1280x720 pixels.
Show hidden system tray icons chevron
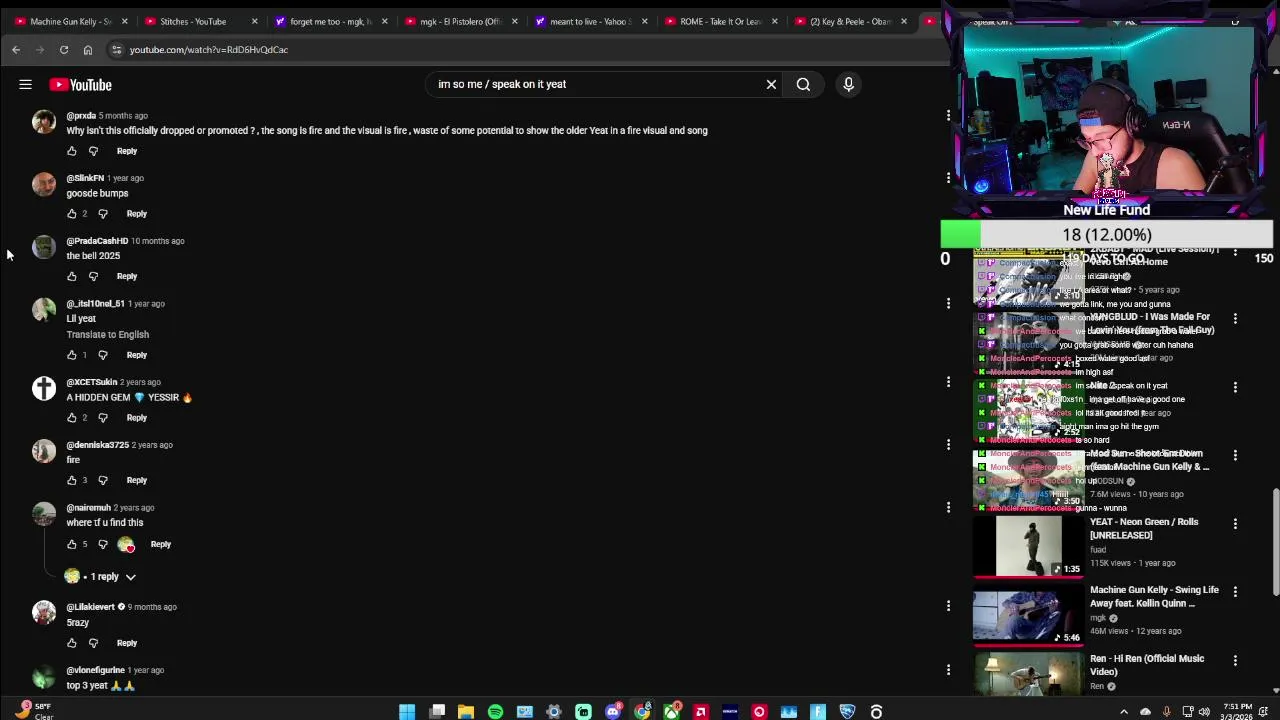point(1124,712)
